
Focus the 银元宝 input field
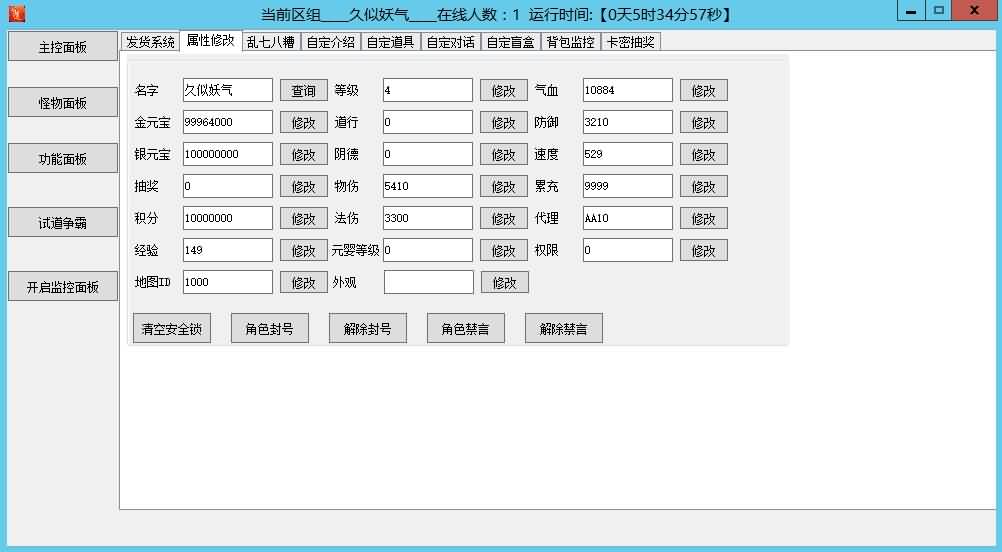pyautogui.click(x=227, y=154)
